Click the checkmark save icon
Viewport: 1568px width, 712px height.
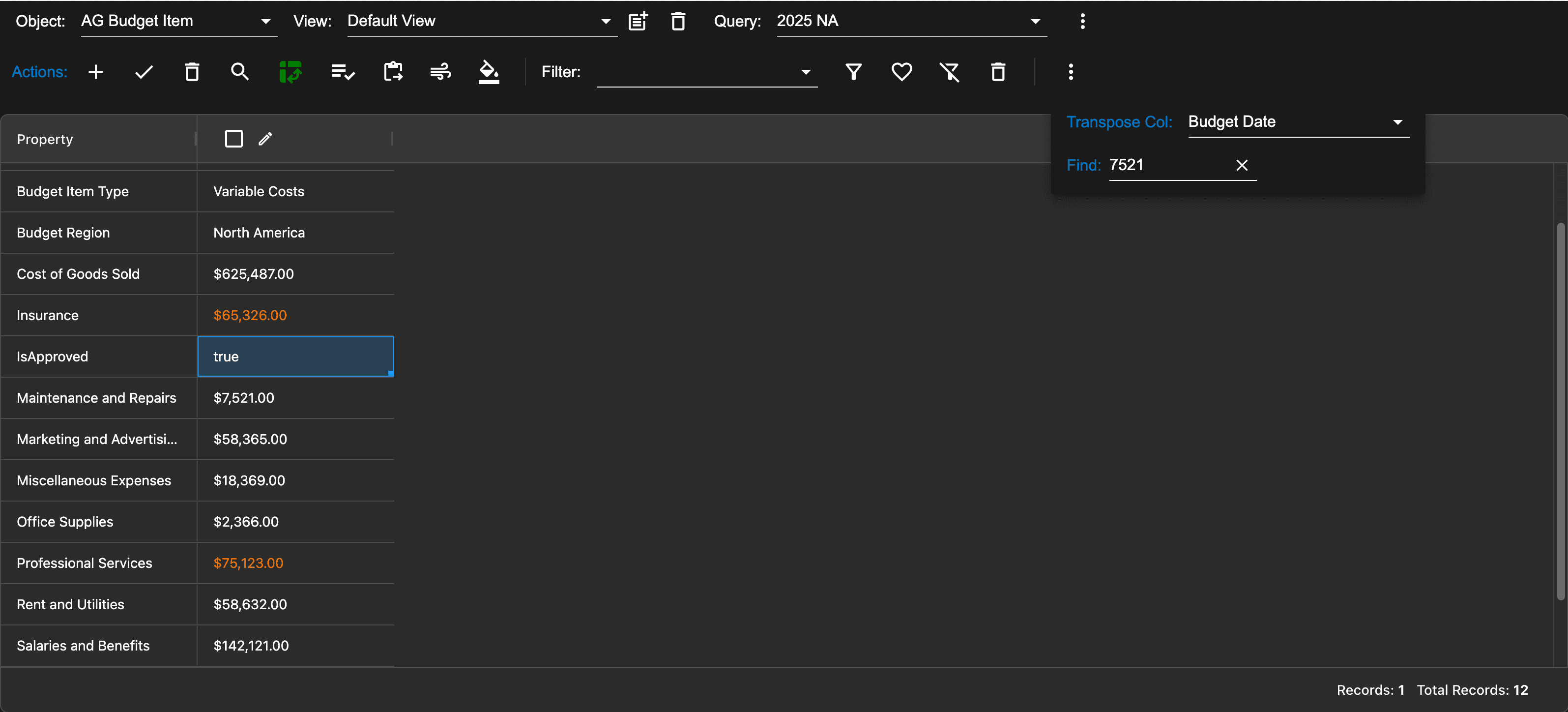(144, 72)
